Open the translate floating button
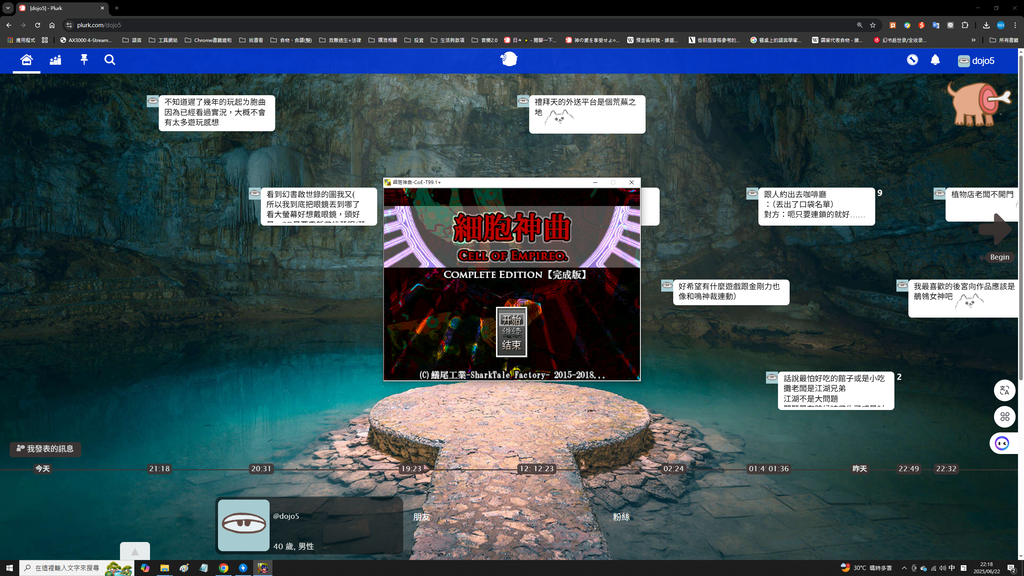 point(1004,391)
